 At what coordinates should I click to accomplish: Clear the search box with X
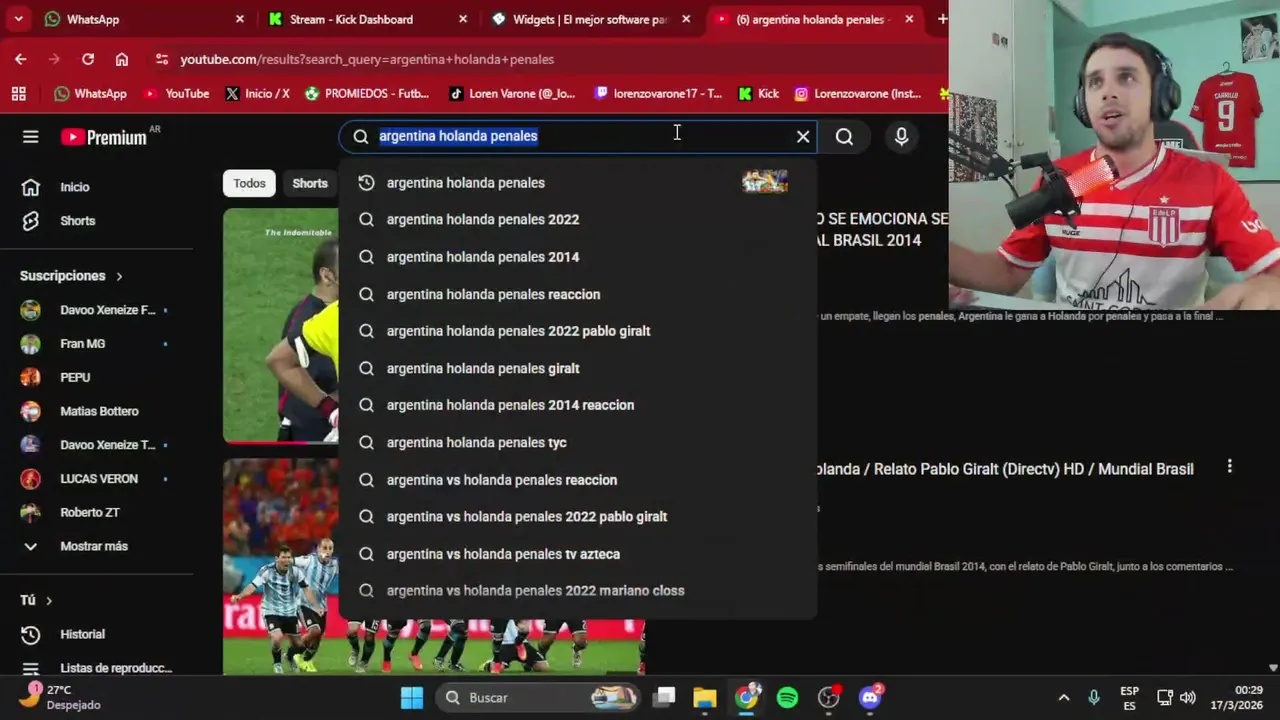click(x=803, y=136)
